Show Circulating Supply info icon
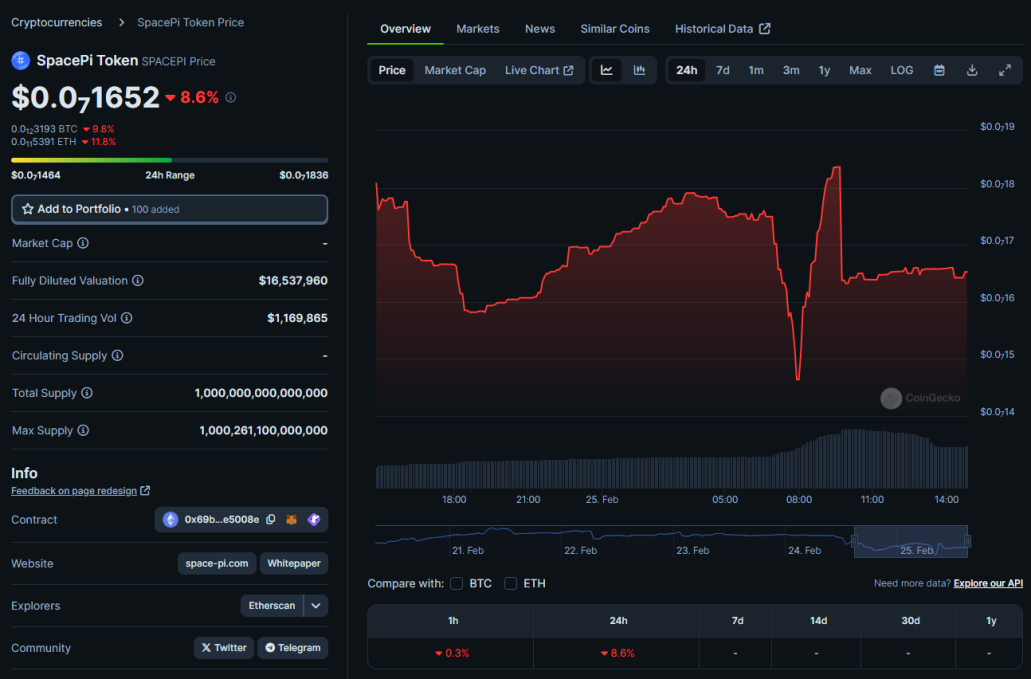The width and height of the screenshot is (1031, 679). pos(118,356)
